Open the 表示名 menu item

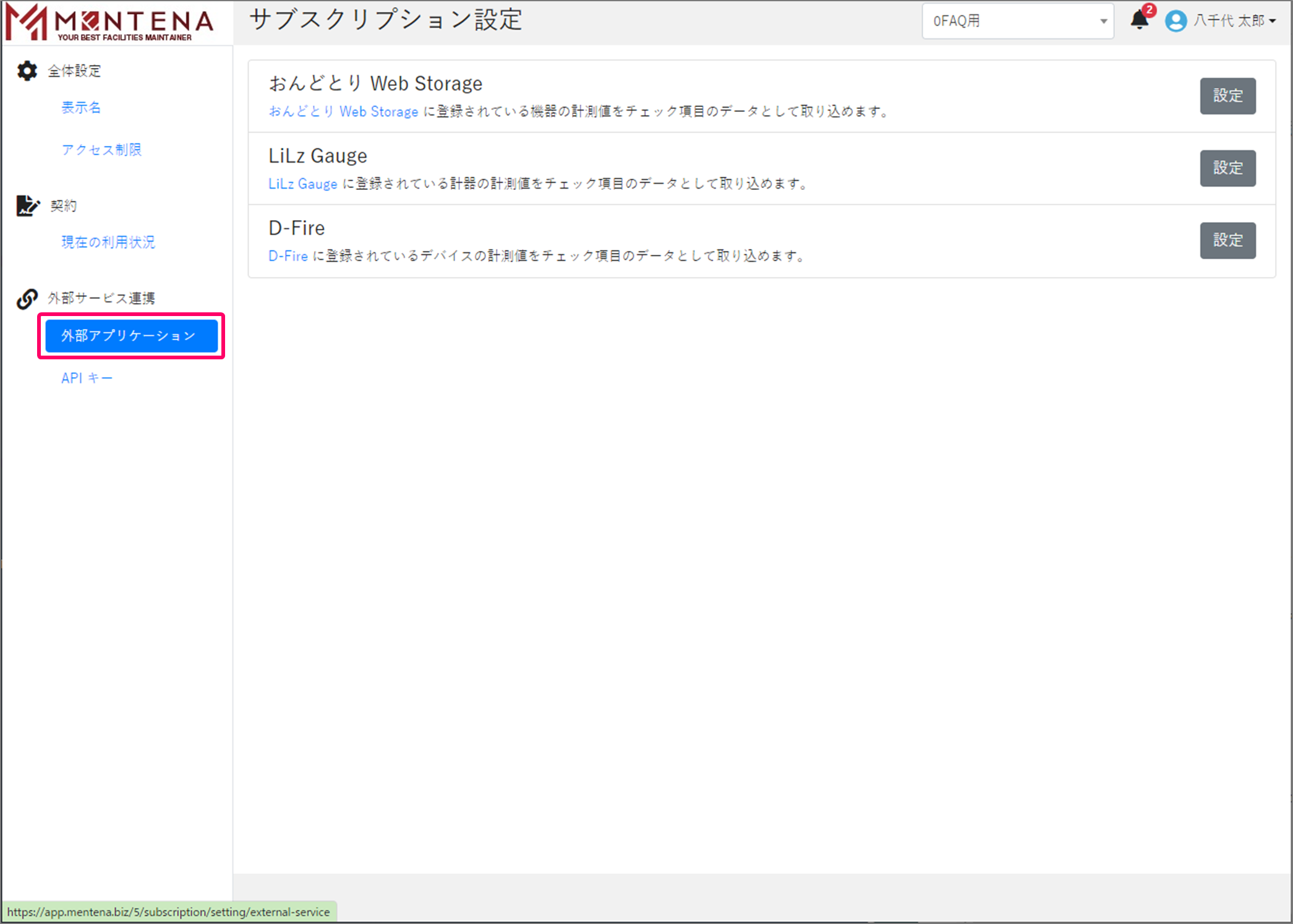81,108
